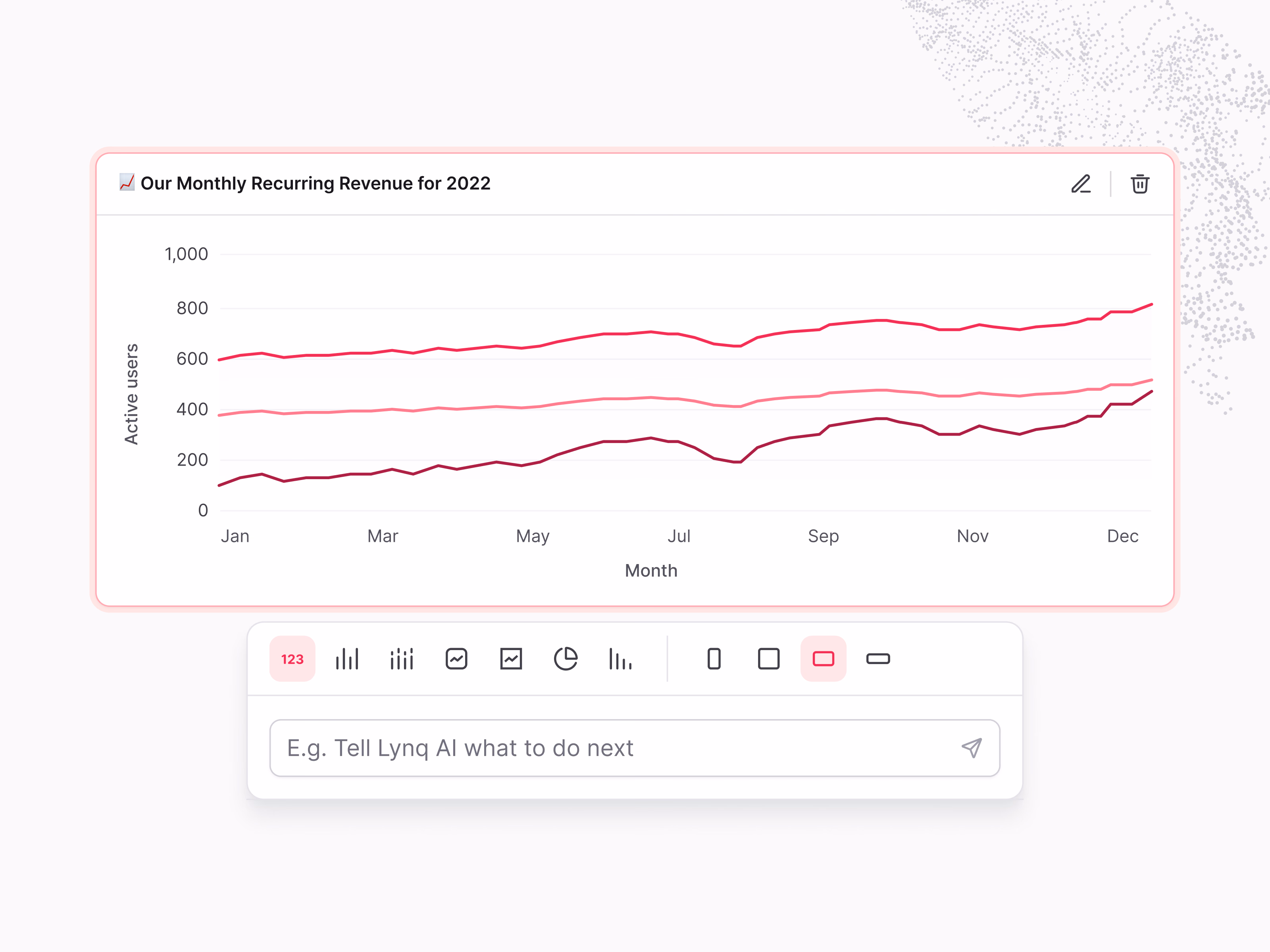Choose the bar chart widget type
This screenshot has height=952, width=1270.
click(347, 659)
